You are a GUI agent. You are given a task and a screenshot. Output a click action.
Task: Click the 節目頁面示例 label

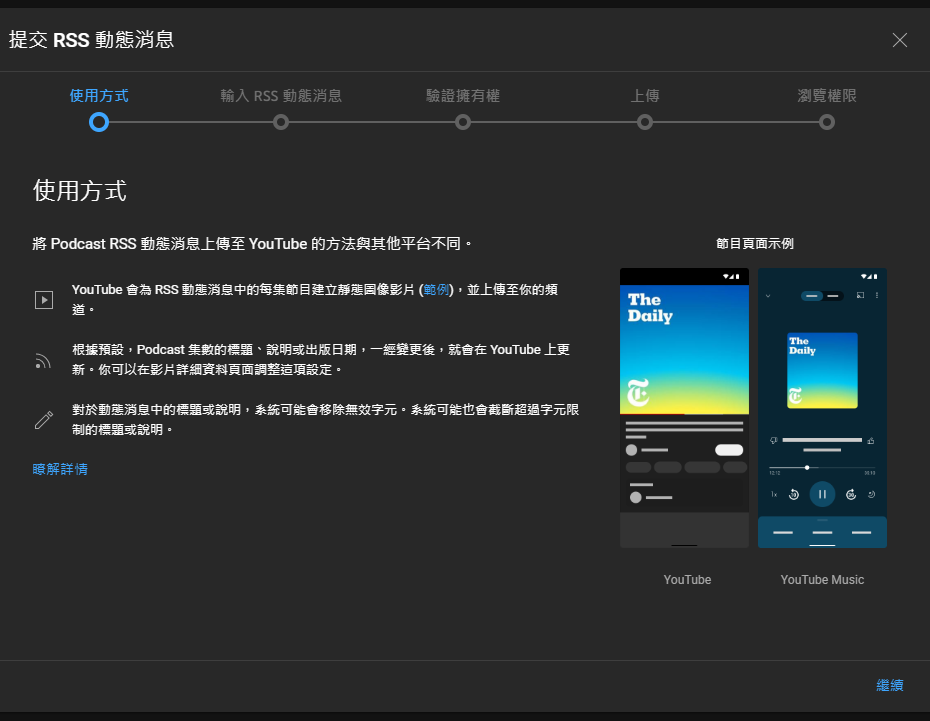(754, 244)
